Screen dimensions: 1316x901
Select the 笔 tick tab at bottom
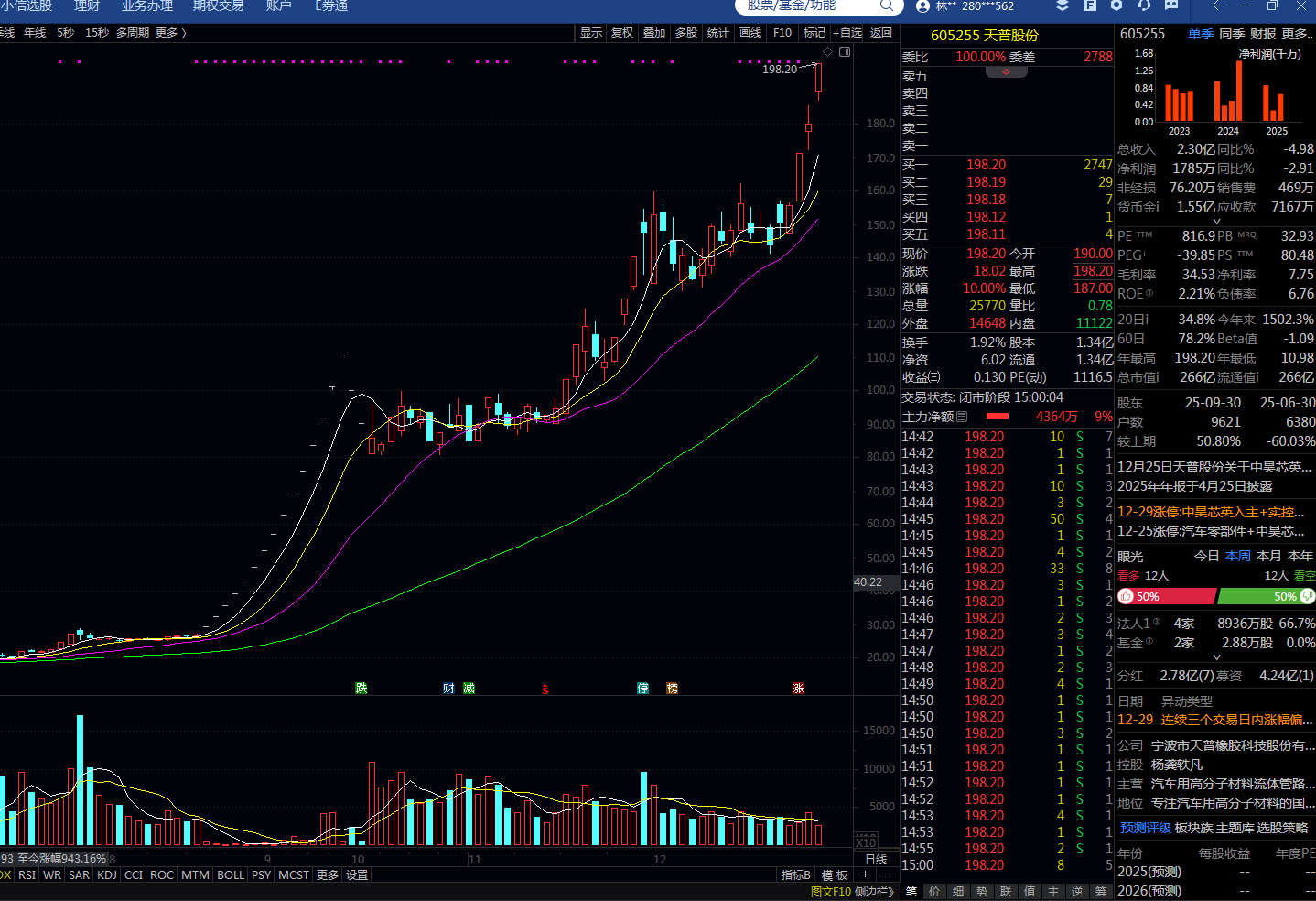(x=911, y=891)
